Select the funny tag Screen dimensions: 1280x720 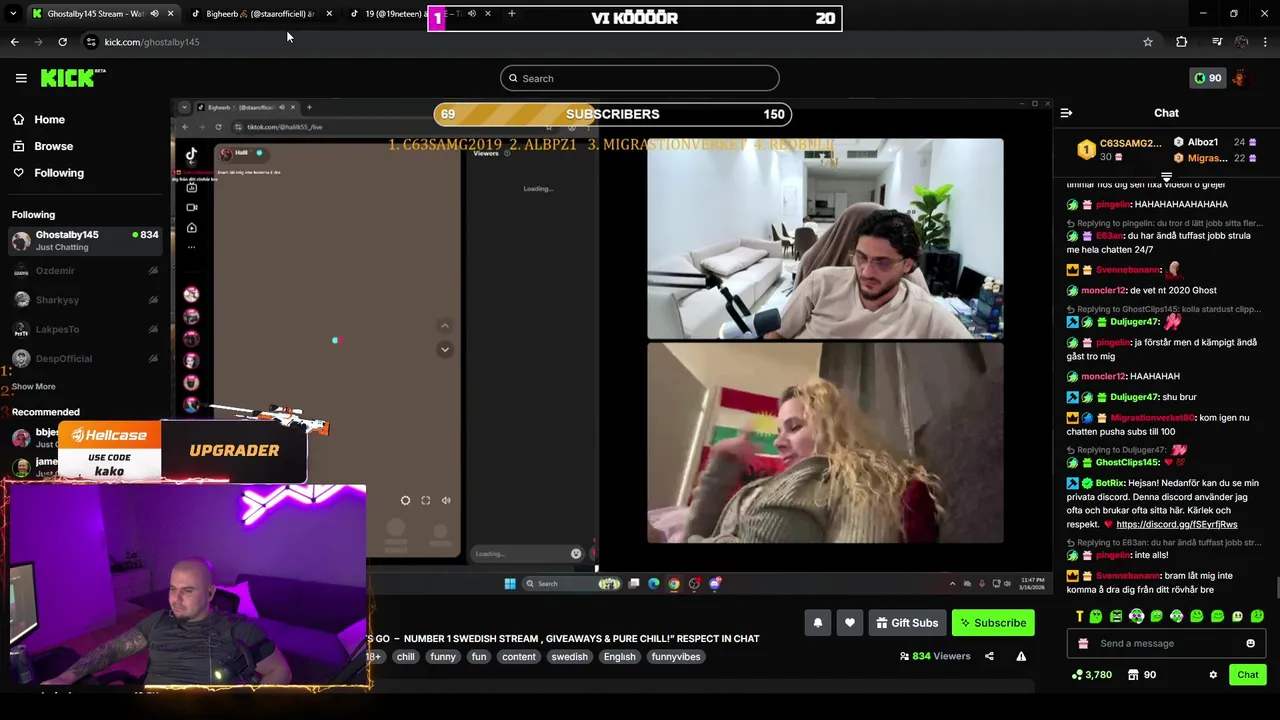(443, 657)
